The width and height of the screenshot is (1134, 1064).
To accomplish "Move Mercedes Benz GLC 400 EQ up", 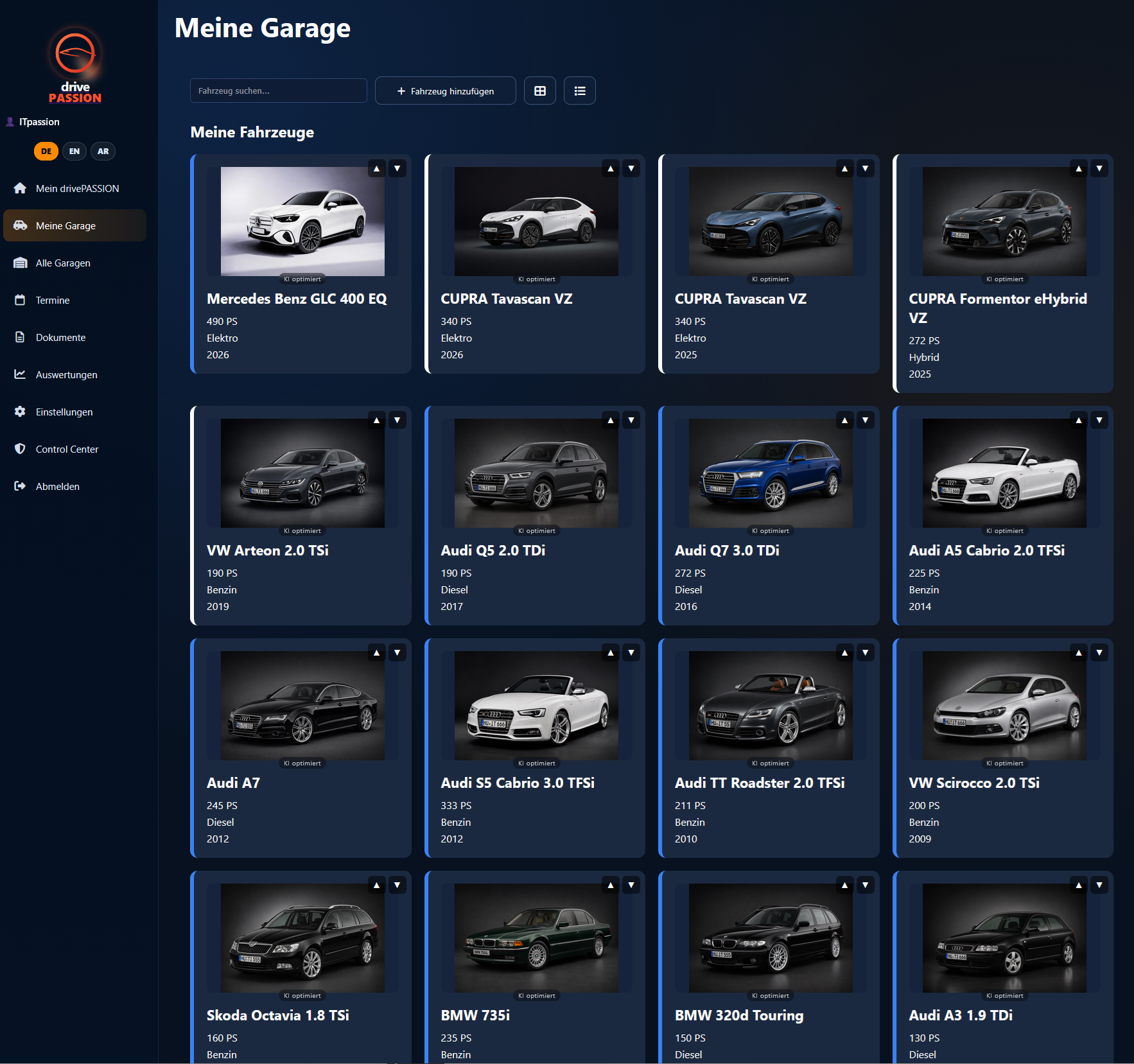I will 377,168.
